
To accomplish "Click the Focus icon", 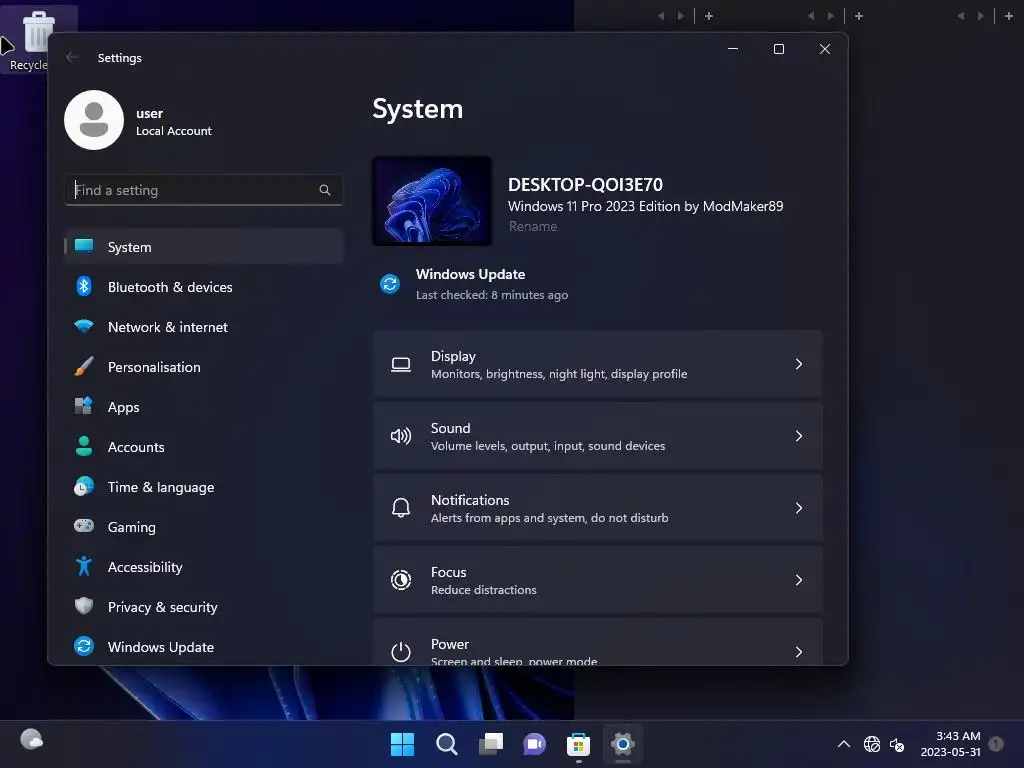I will 401,580.
